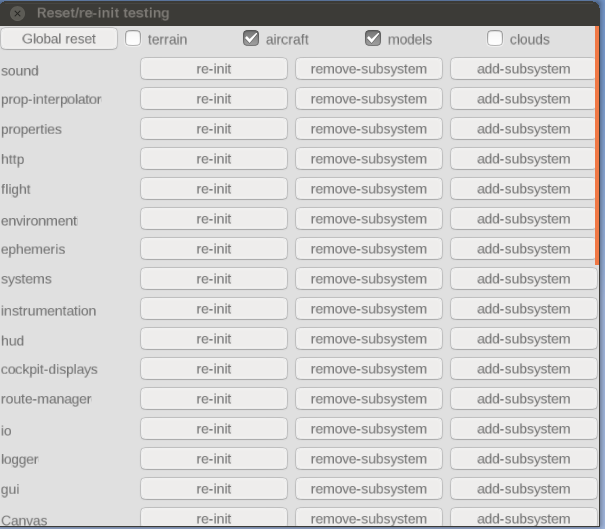Re-init the Canvas subsystem

(x=214, y=517)
